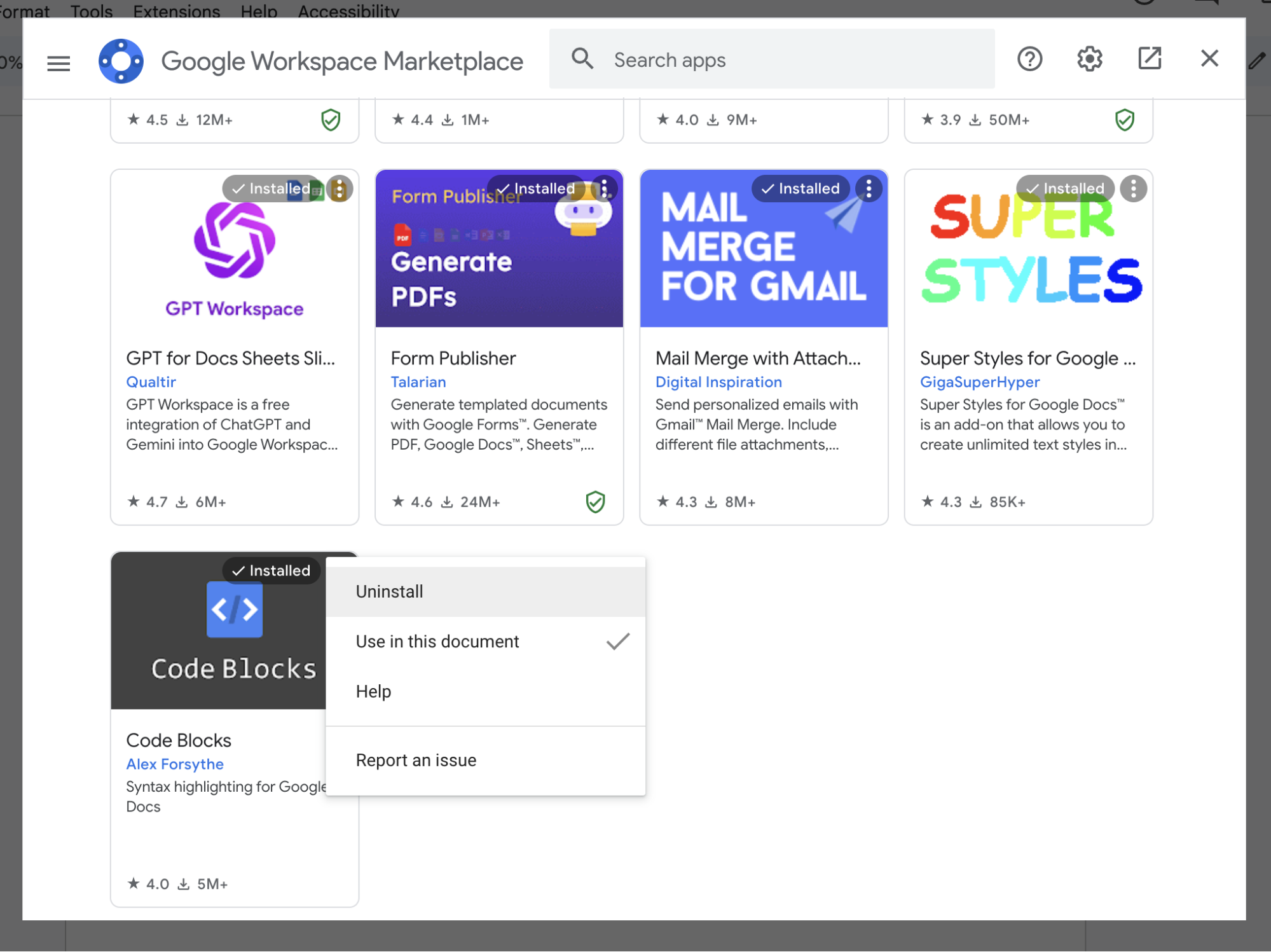Image resolution: width=1271 pixels, height=952 pixels.
Task: Open the Code Blocks title text
Action: pos(179,741)
